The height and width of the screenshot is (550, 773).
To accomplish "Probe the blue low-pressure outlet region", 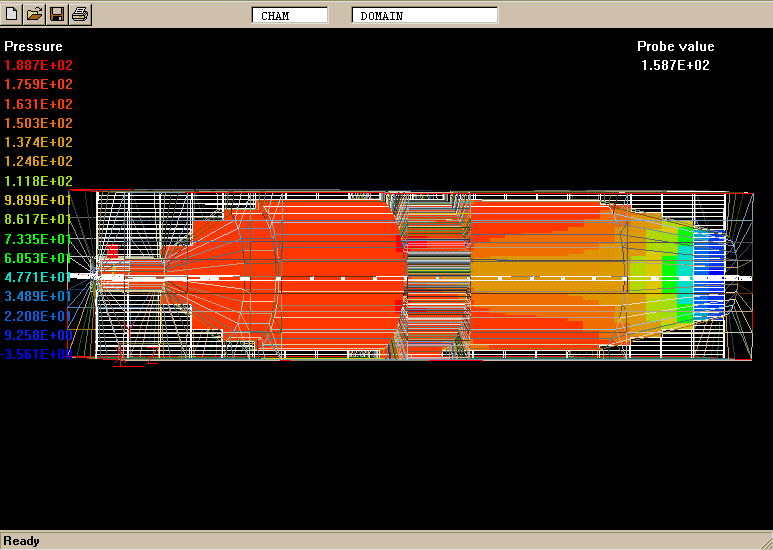I will 708,272.
